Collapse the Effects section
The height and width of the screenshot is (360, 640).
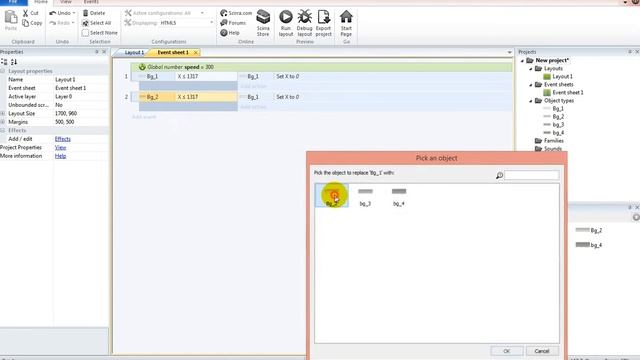point(3,131)
